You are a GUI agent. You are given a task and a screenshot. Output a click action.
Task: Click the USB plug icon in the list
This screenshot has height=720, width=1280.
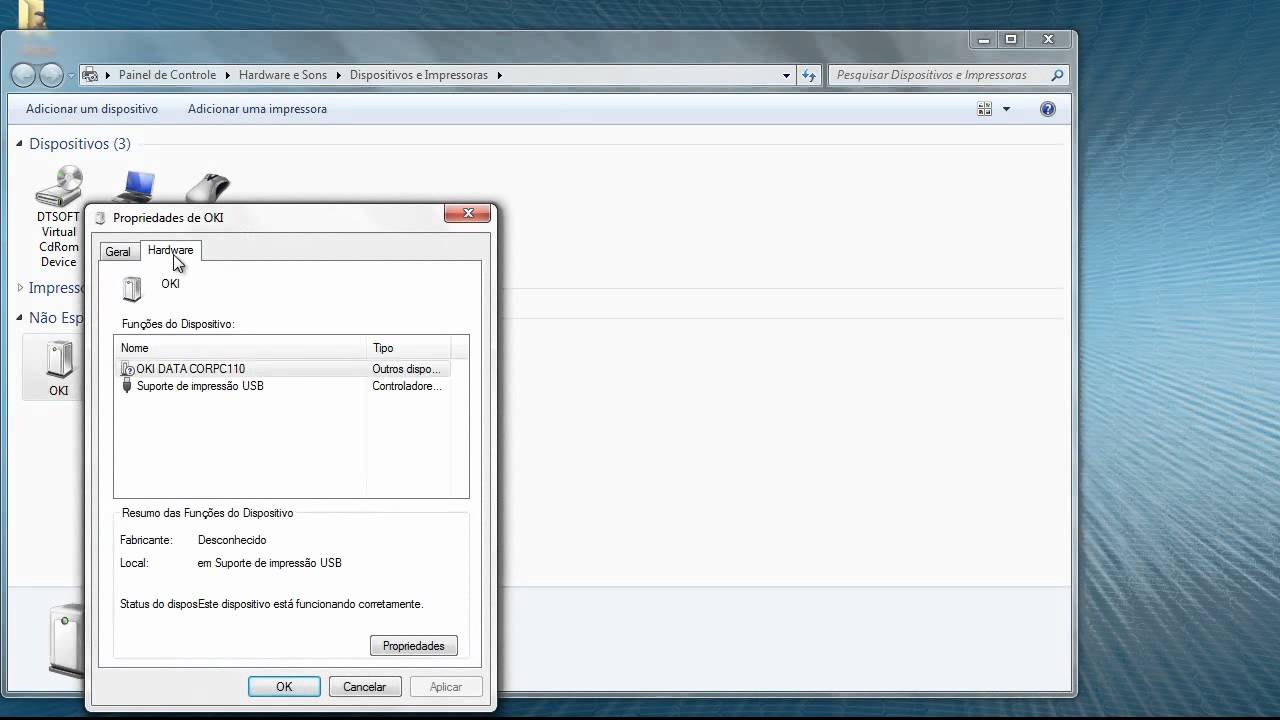pos(127,386)
